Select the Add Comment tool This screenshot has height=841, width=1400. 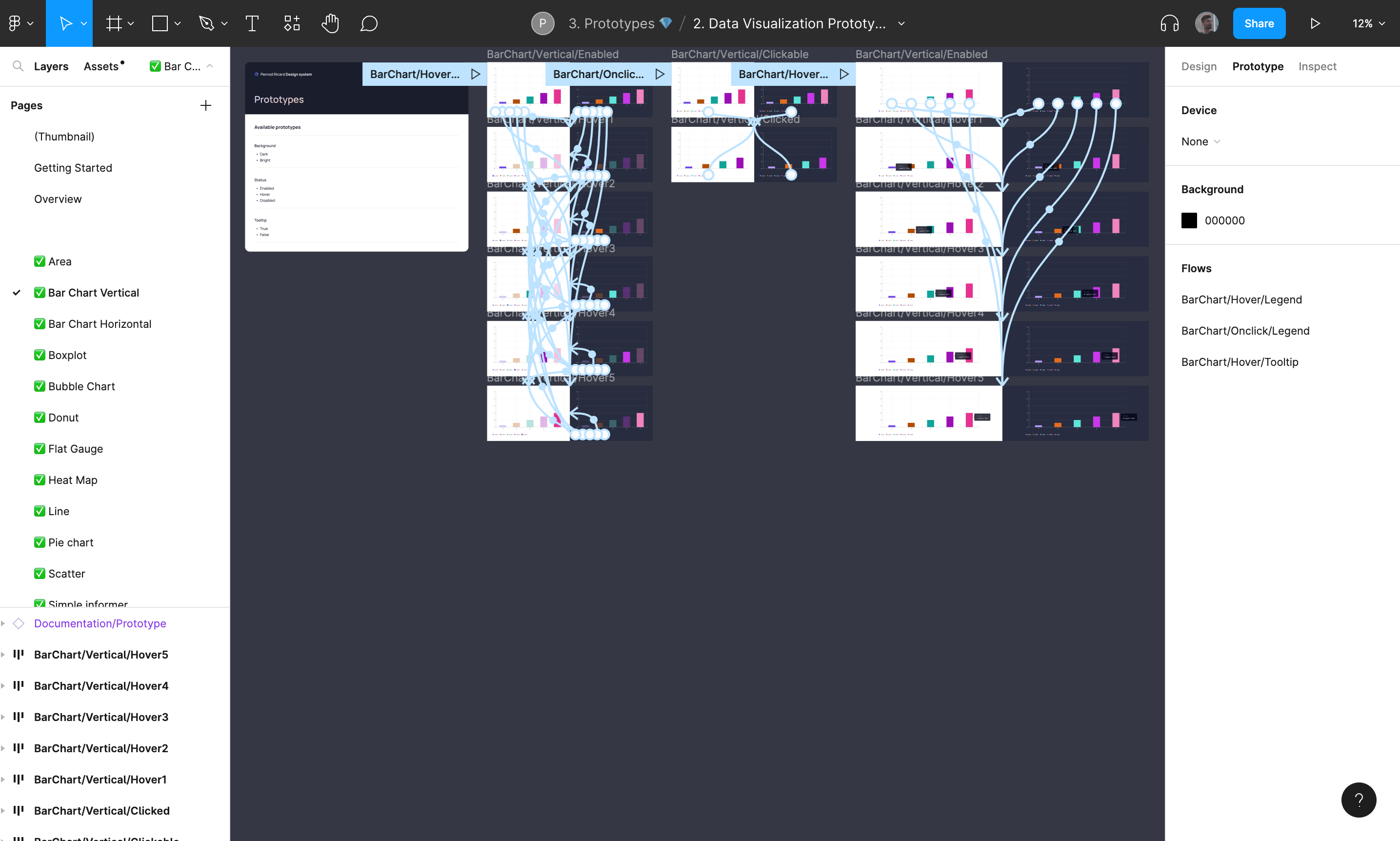tap(369, 23)
